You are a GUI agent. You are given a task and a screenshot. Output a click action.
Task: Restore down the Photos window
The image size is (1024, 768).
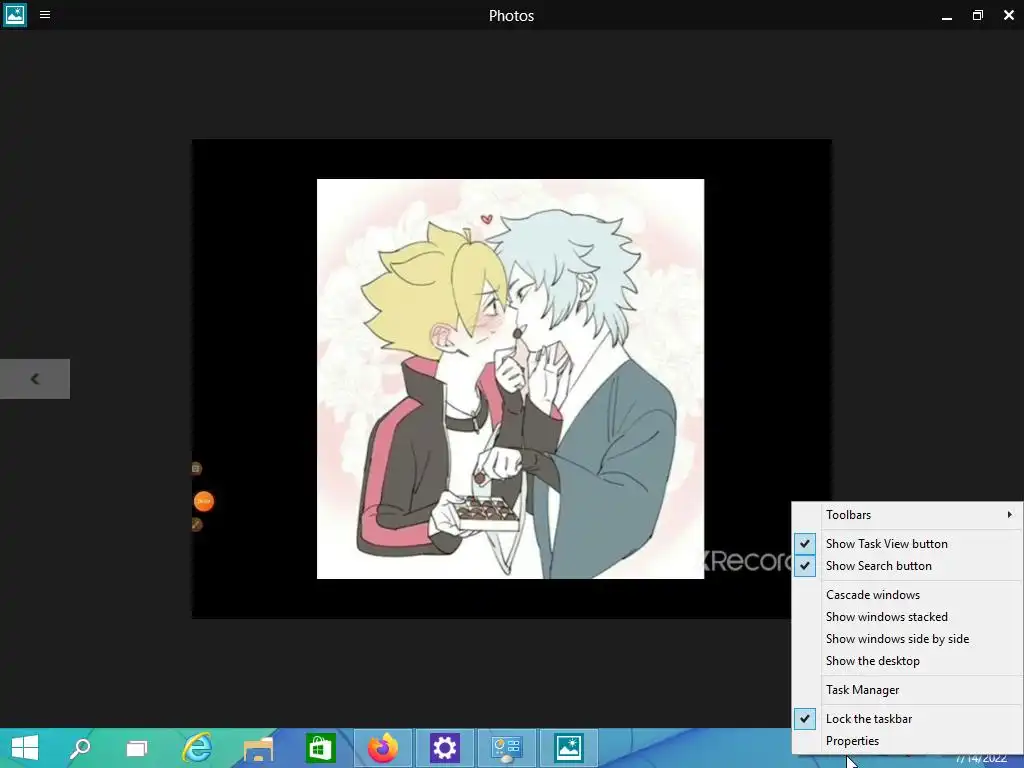pyautogui.click(x=978, y=15)
